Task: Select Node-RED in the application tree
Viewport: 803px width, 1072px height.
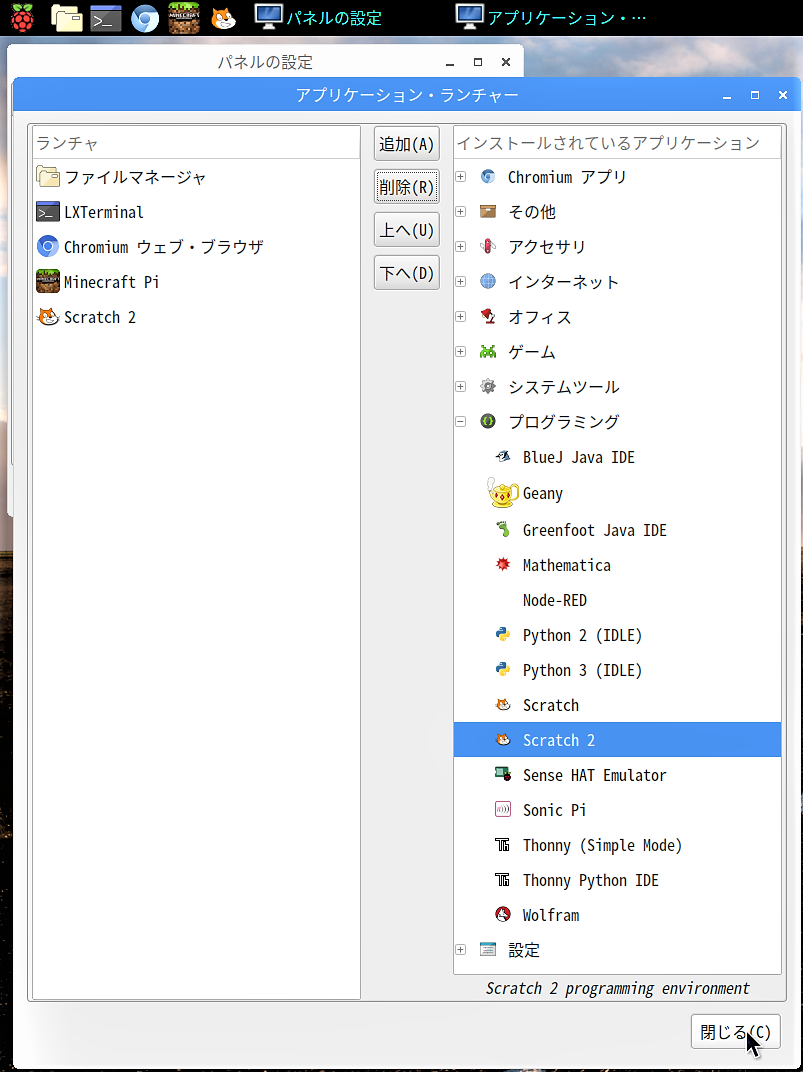Action: 554,600
